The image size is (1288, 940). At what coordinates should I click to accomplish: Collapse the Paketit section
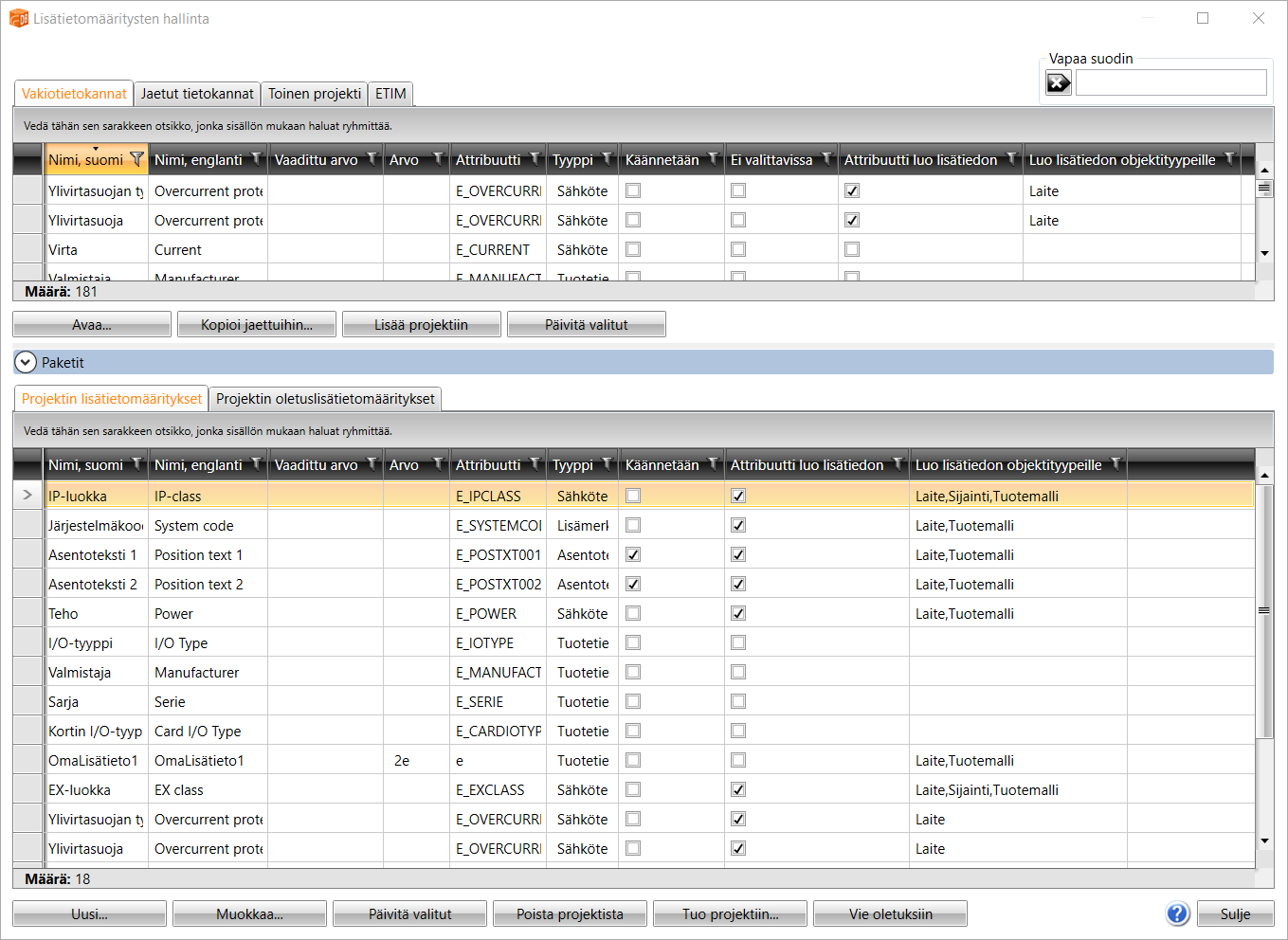click(x=26, y=362)
